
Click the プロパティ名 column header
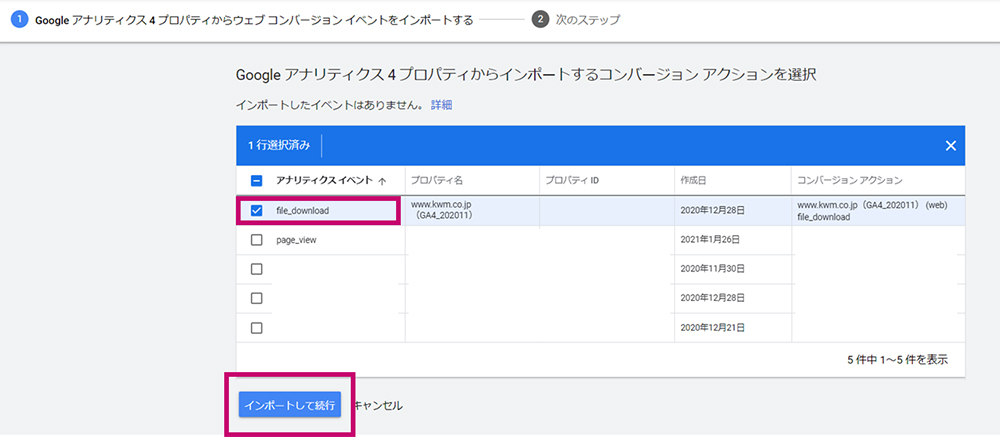436,181
